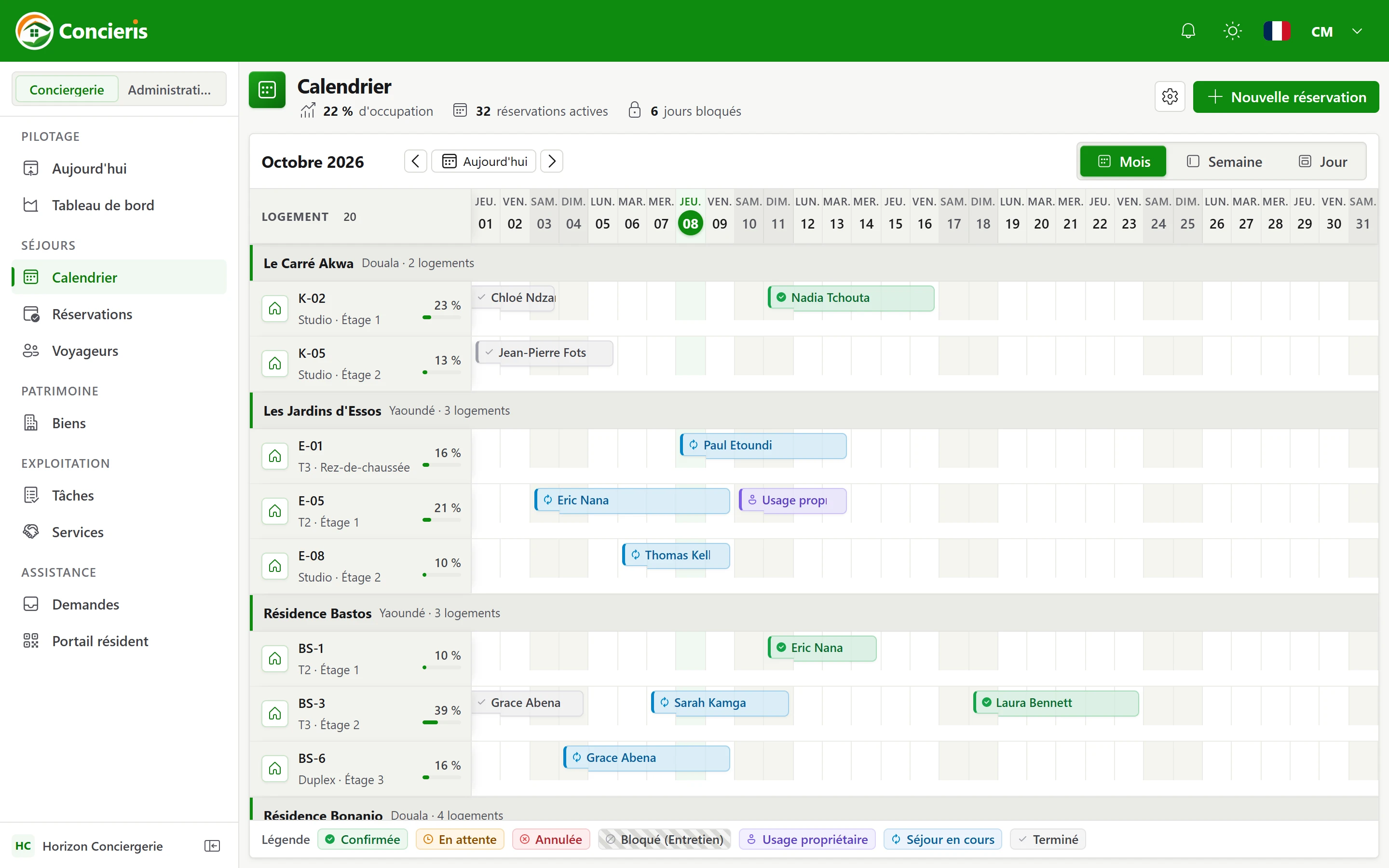Open Nadia Tchouta reservation

point(851,298)
